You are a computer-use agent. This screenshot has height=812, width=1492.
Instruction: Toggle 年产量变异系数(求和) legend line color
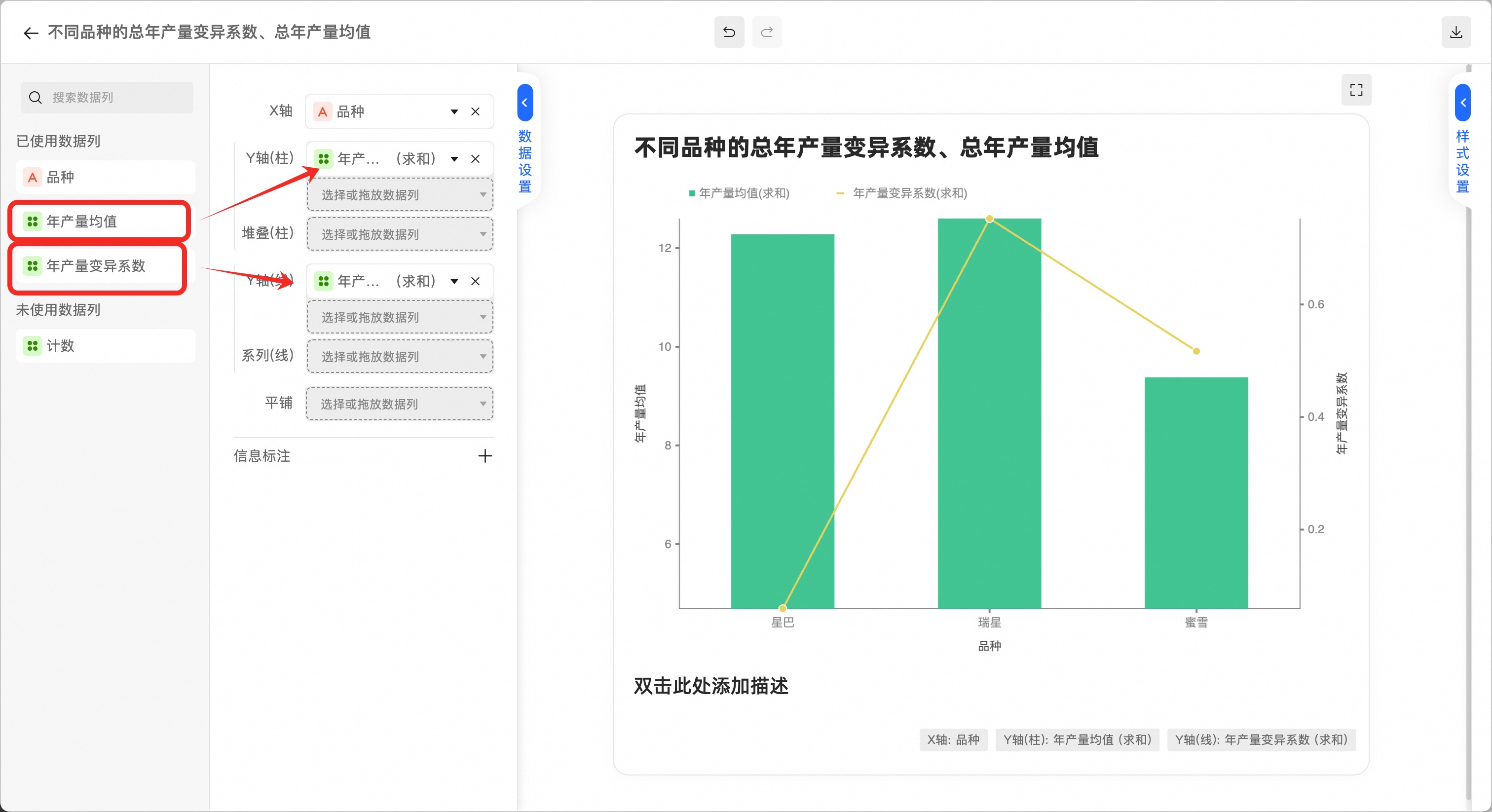(x=840, y=193)
